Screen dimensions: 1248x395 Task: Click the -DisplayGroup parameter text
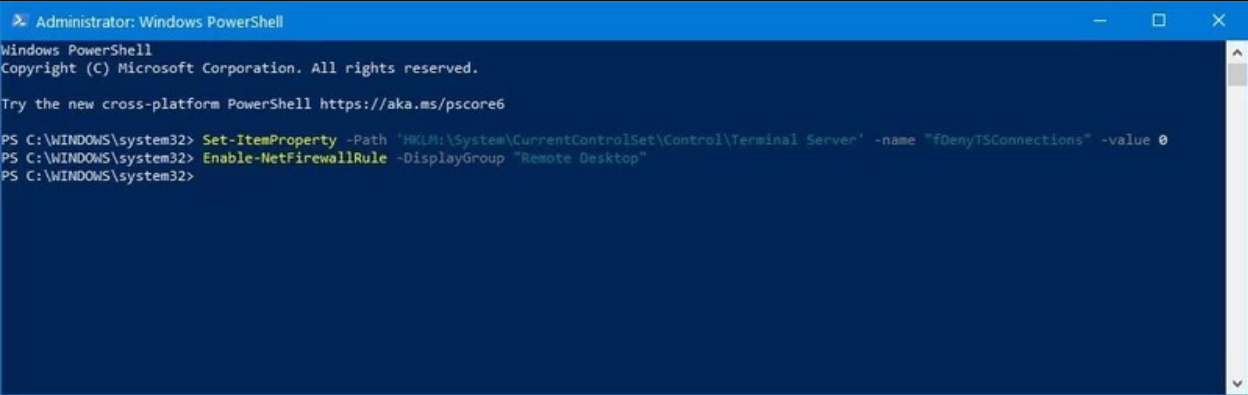click(449, 158)
